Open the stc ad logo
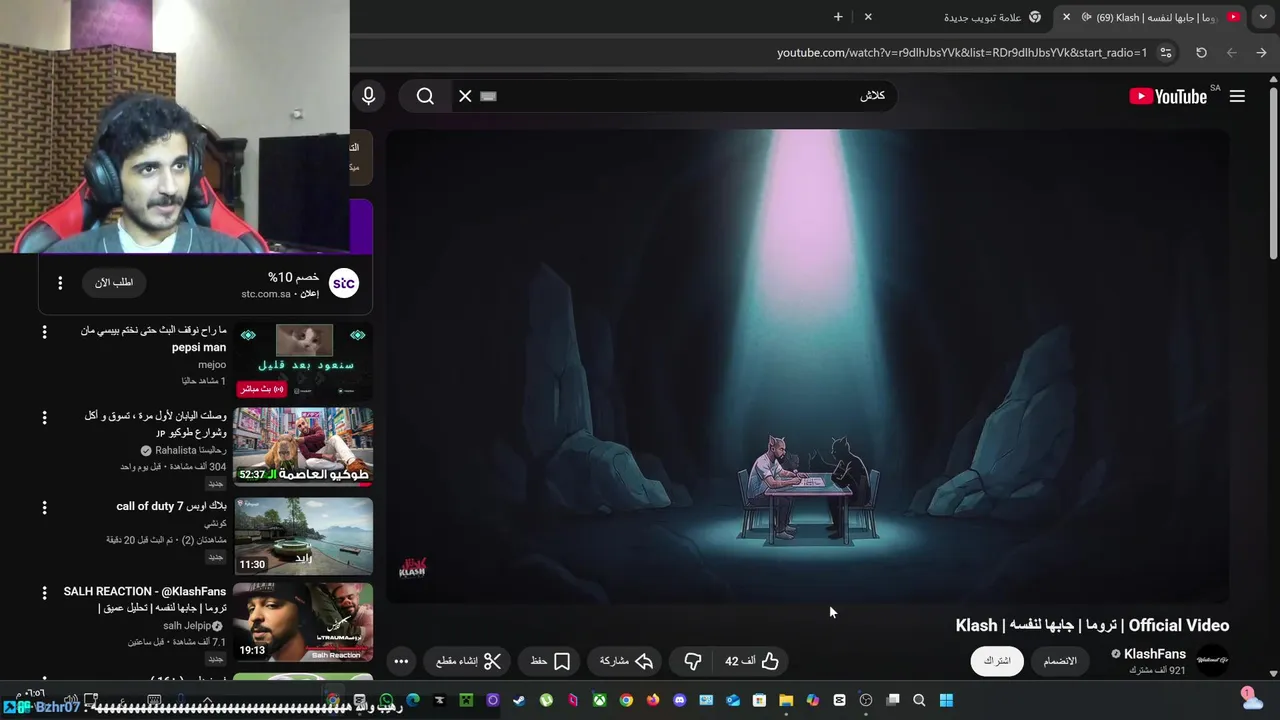The width and height of the screenshot is (1280, 720). (x=344, y=283)
